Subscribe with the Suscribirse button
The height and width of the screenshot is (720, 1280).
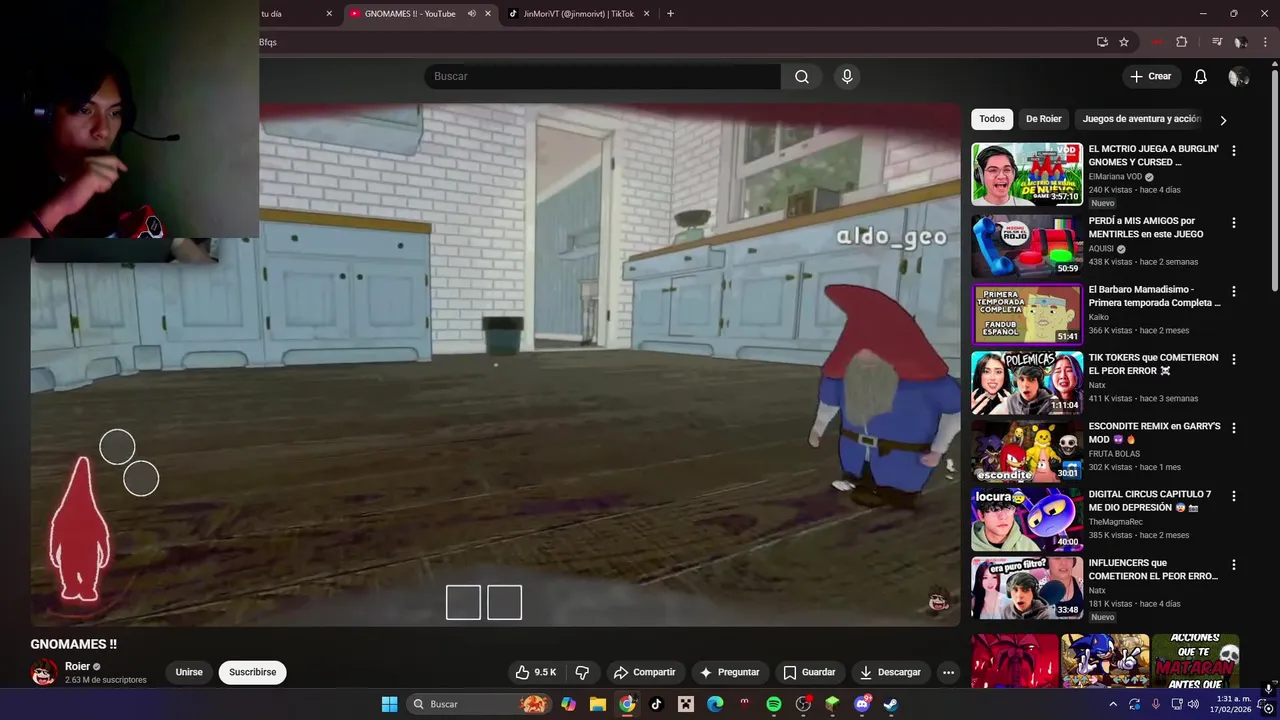click(x=252, y=672)
